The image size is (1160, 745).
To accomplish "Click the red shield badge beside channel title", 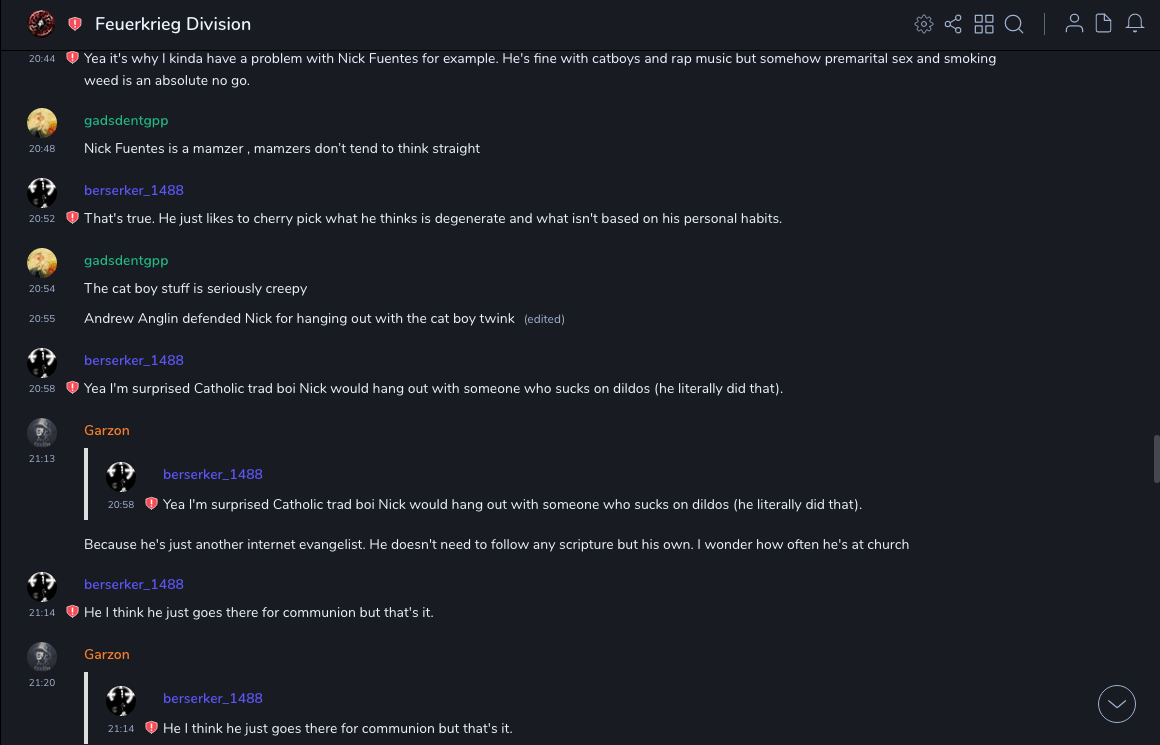I will (x=75, y=24).
